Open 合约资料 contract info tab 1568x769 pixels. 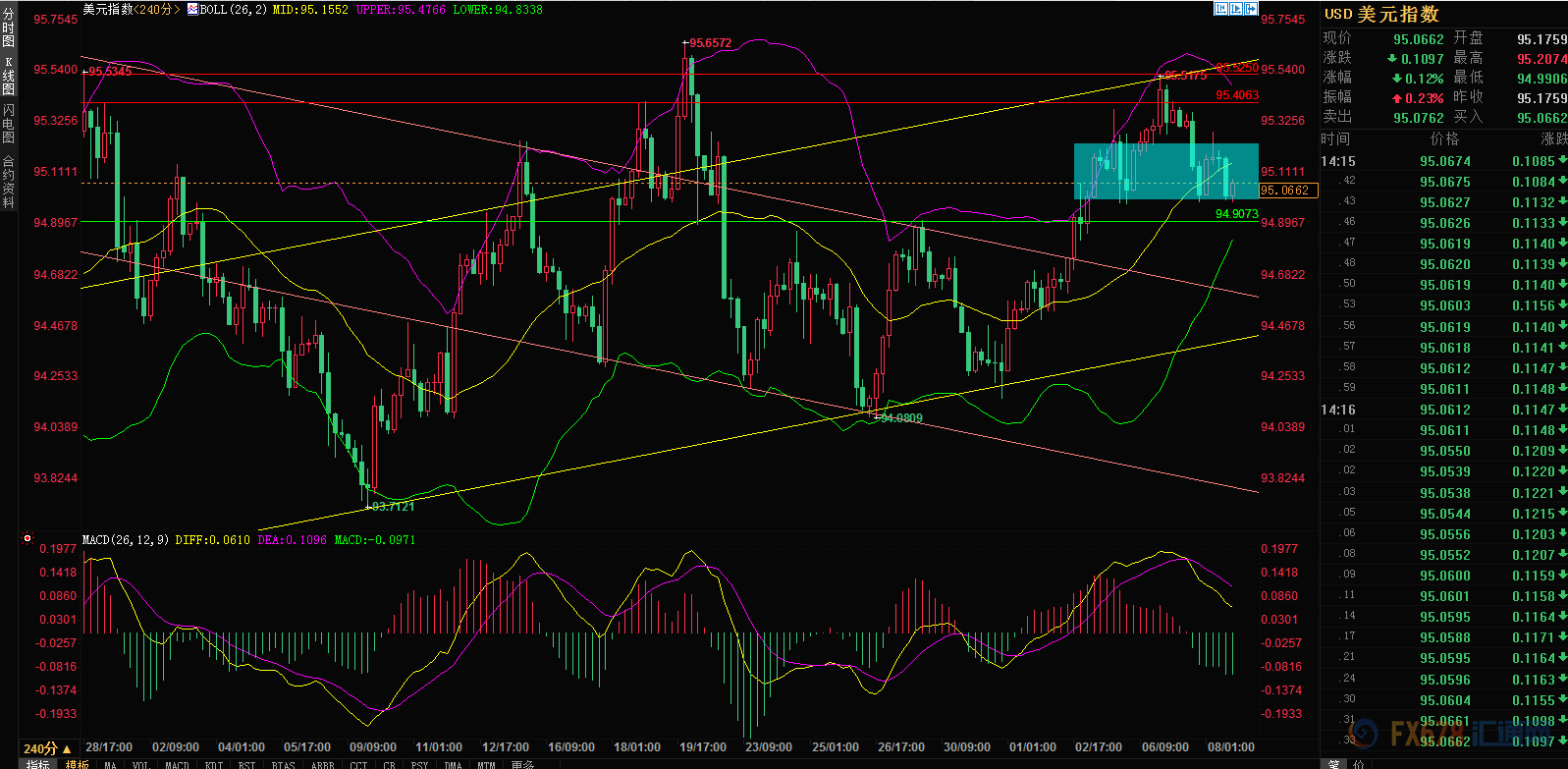[9, 182]
